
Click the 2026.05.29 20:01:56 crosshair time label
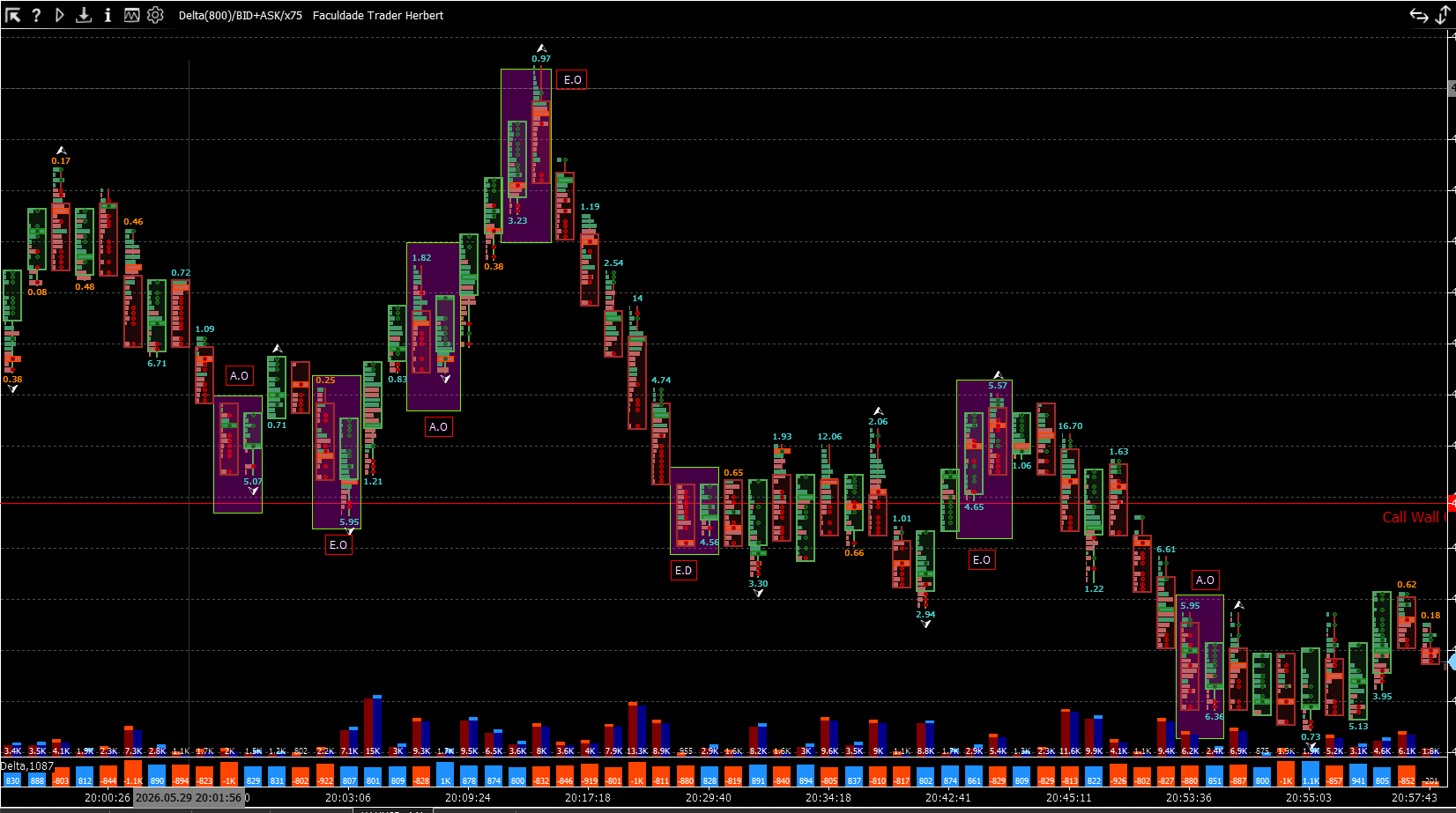(x=189, y=797)
